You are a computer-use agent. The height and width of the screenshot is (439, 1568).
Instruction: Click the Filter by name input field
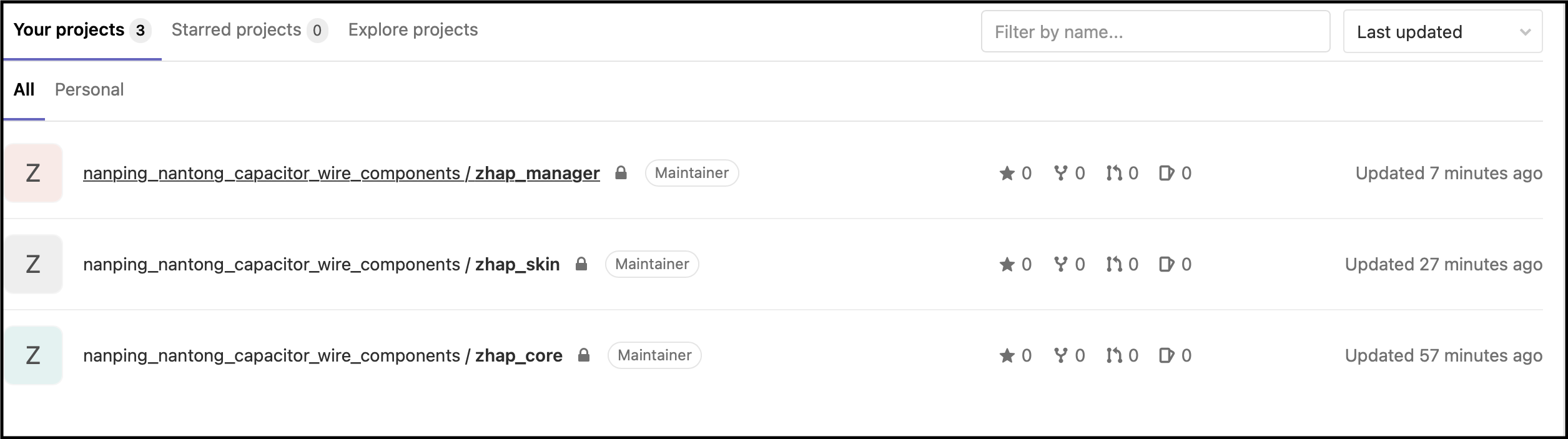pos(1155,32)
